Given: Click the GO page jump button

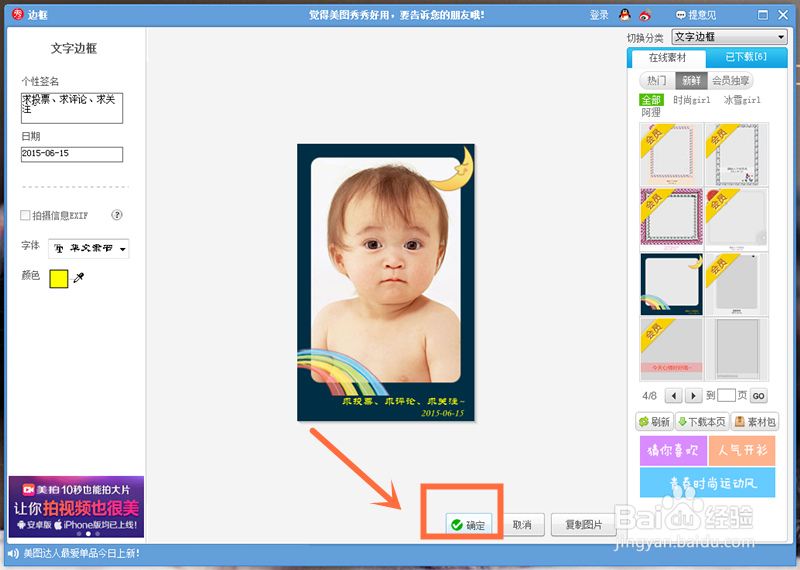Looking at the screenshot, I should pyautogui.click(x=758, y=395).
